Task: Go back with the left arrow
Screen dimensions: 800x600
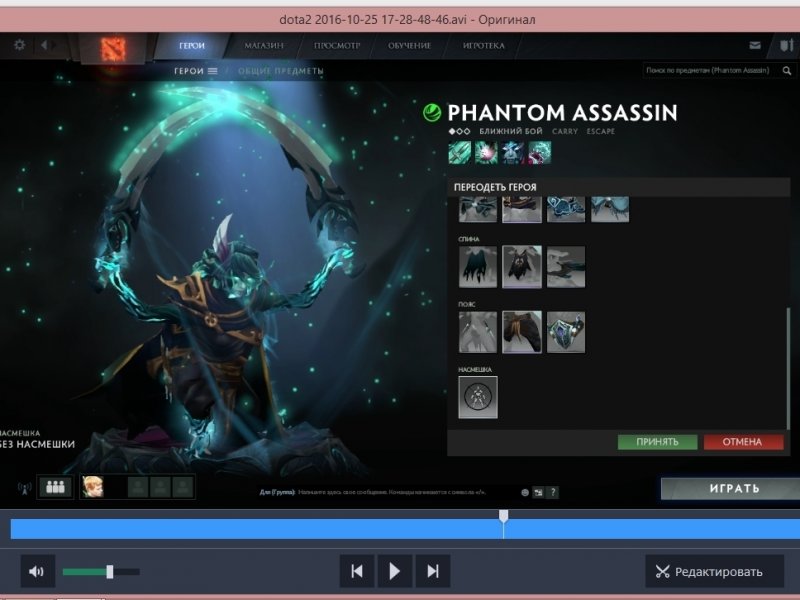Action: 44,45
